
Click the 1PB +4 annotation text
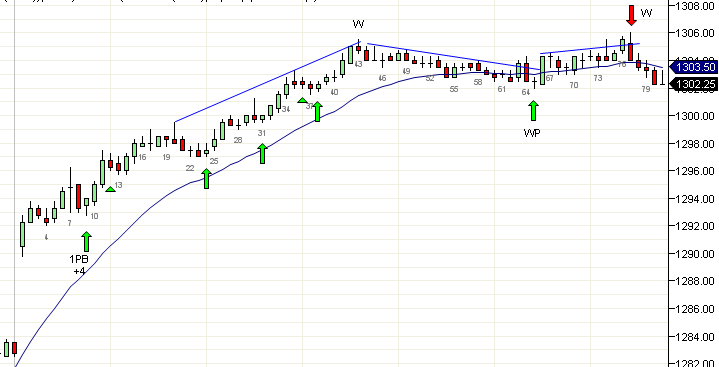pyautogui.click(x=79, y=265)
